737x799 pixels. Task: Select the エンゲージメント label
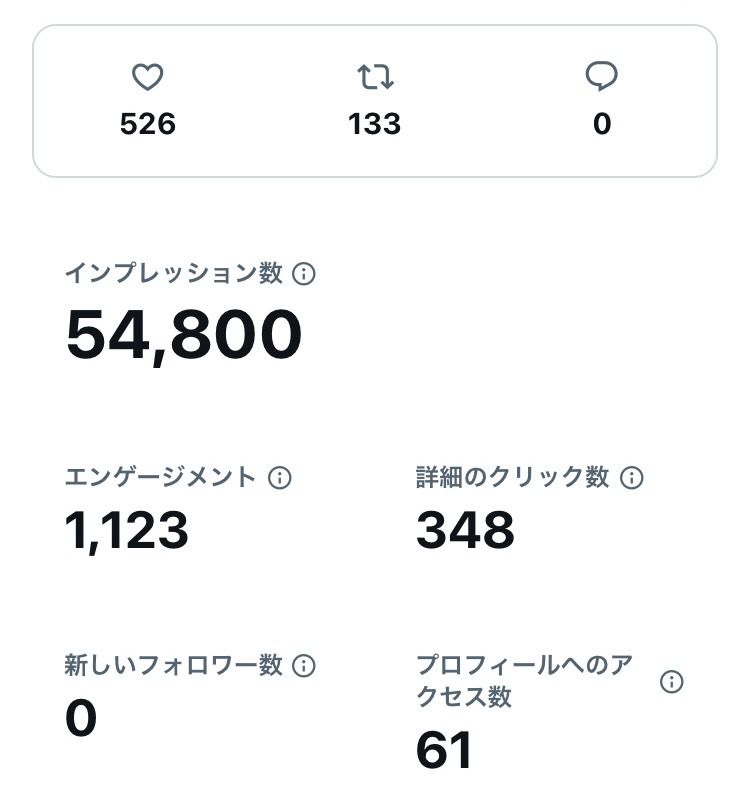(x=161, y=478)
